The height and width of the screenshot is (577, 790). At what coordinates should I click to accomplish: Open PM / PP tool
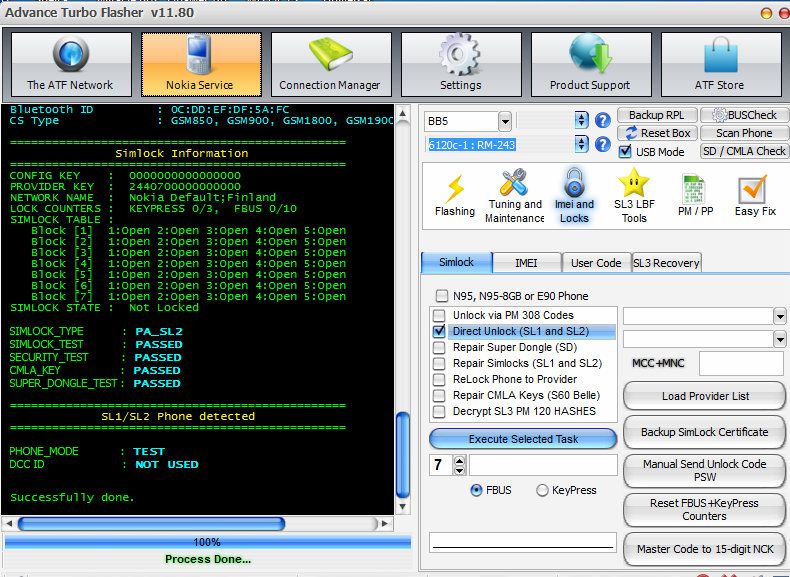tap(694, 196)
